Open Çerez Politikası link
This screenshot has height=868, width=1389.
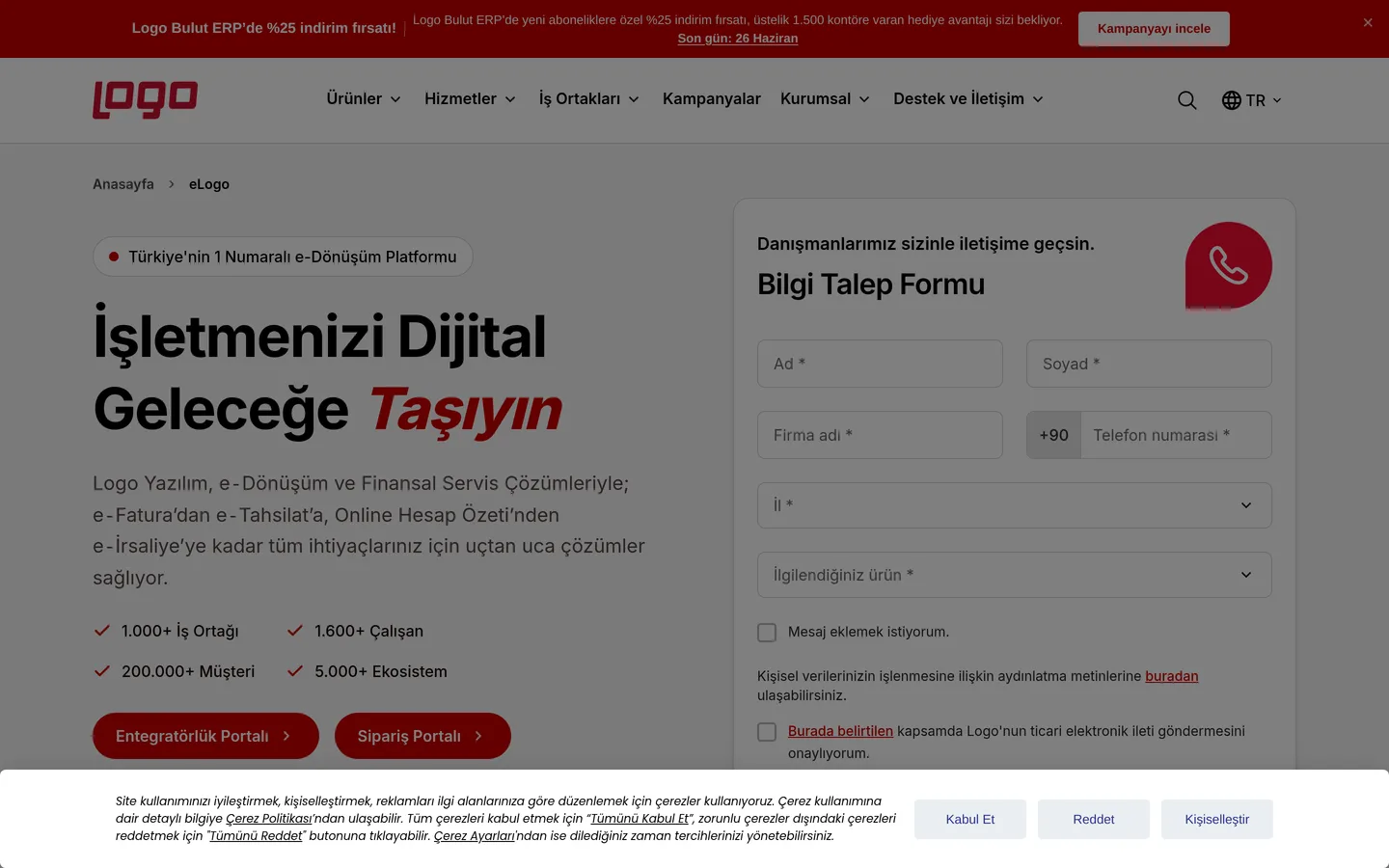point(269,819)
